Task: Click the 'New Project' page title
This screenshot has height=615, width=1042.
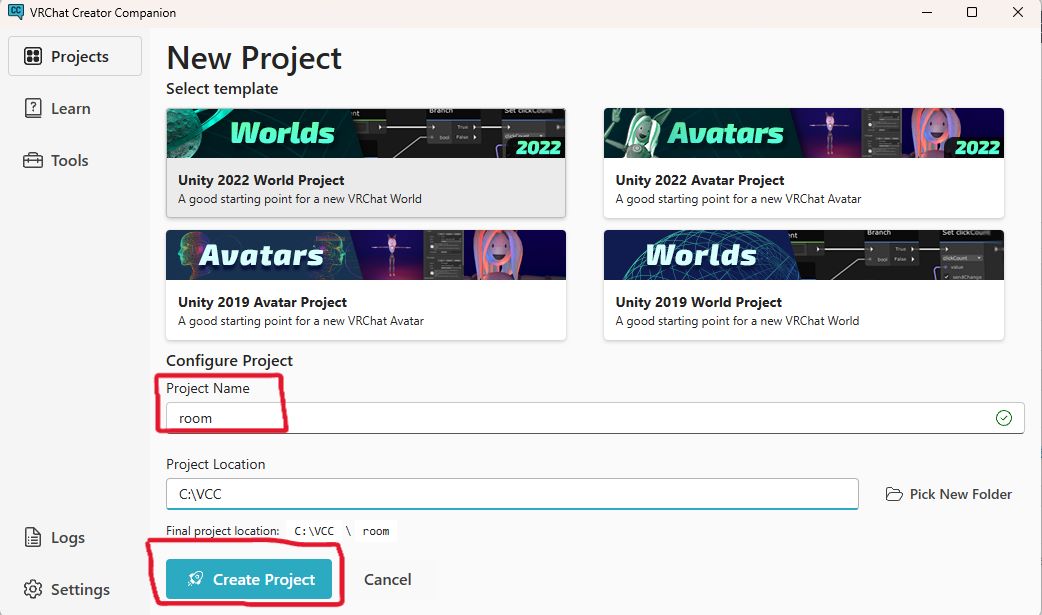Action: pyautogui.click(x=254, y=58)
